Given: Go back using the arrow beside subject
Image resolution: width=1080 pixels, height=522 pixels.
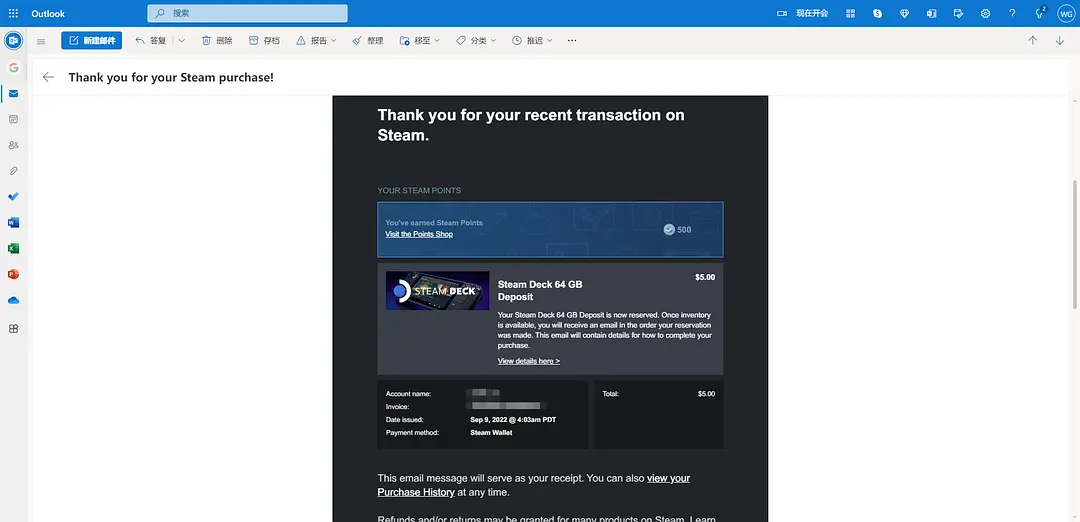Looking at the screenshot, I should click(x=48, y=77).
